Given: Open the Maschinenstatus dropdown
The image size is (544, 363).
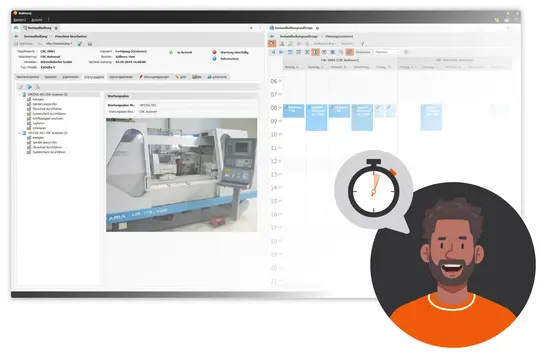Looking at the screenshot, I should click(x=59, y=44).
